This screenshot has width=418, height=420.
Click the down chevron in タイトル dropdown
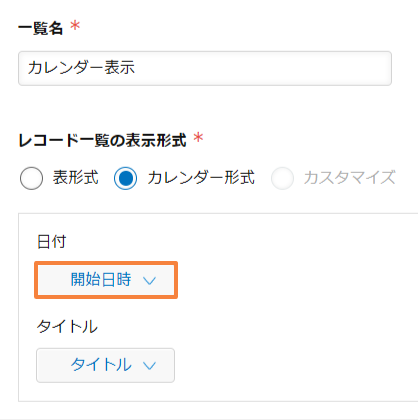point(149,366)
